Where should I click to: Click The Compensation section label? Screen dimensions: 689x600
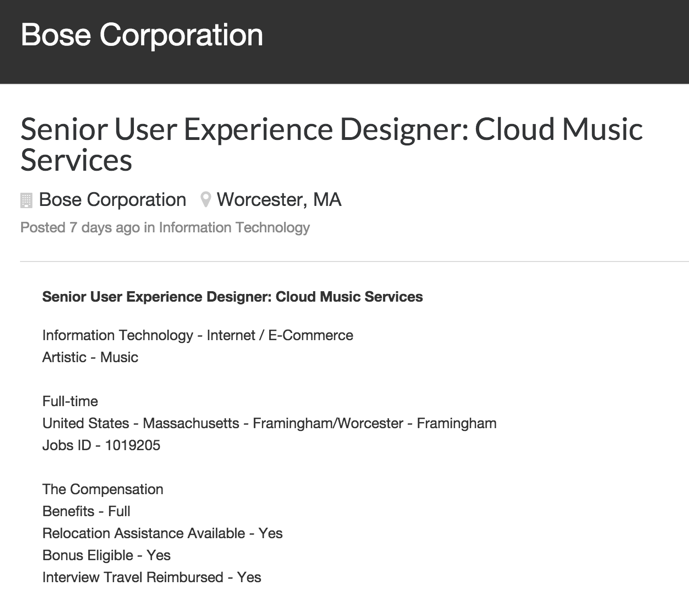(x=103, y=489)
